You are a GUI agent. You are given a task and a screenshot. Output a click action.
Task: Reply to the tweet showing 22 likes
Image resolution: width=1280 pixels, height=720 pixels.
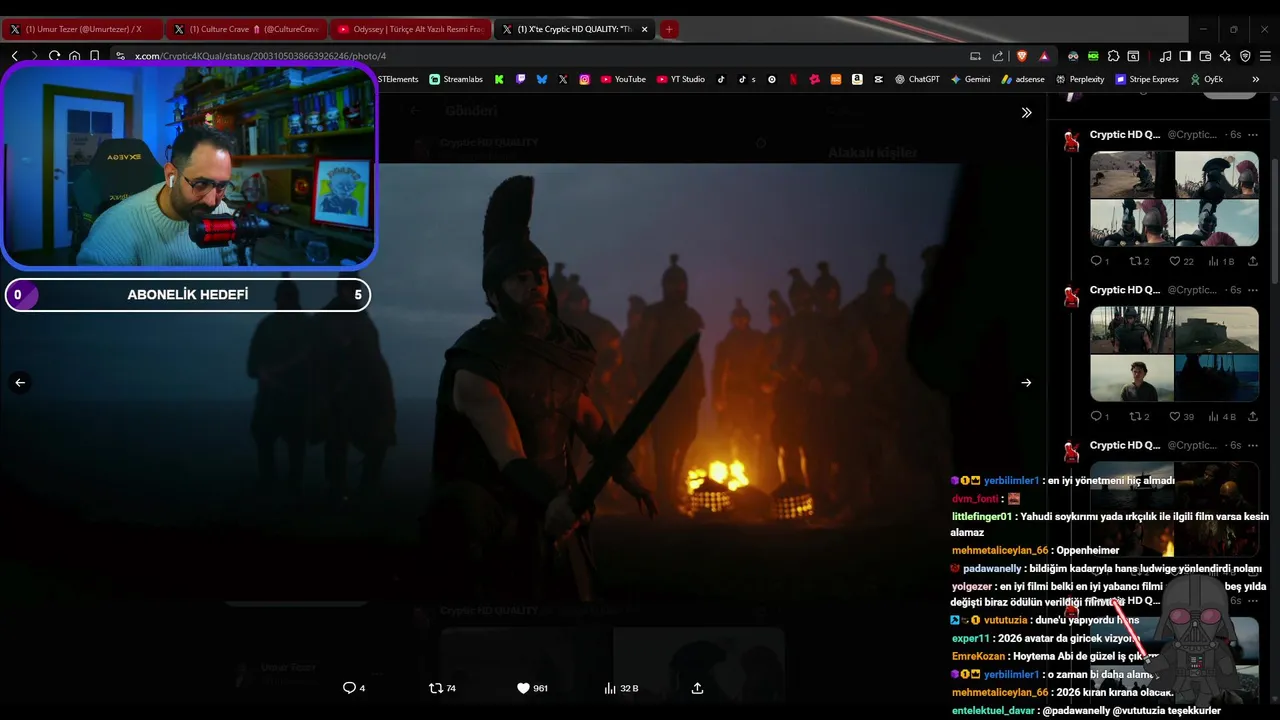(x=1099, y=261)
